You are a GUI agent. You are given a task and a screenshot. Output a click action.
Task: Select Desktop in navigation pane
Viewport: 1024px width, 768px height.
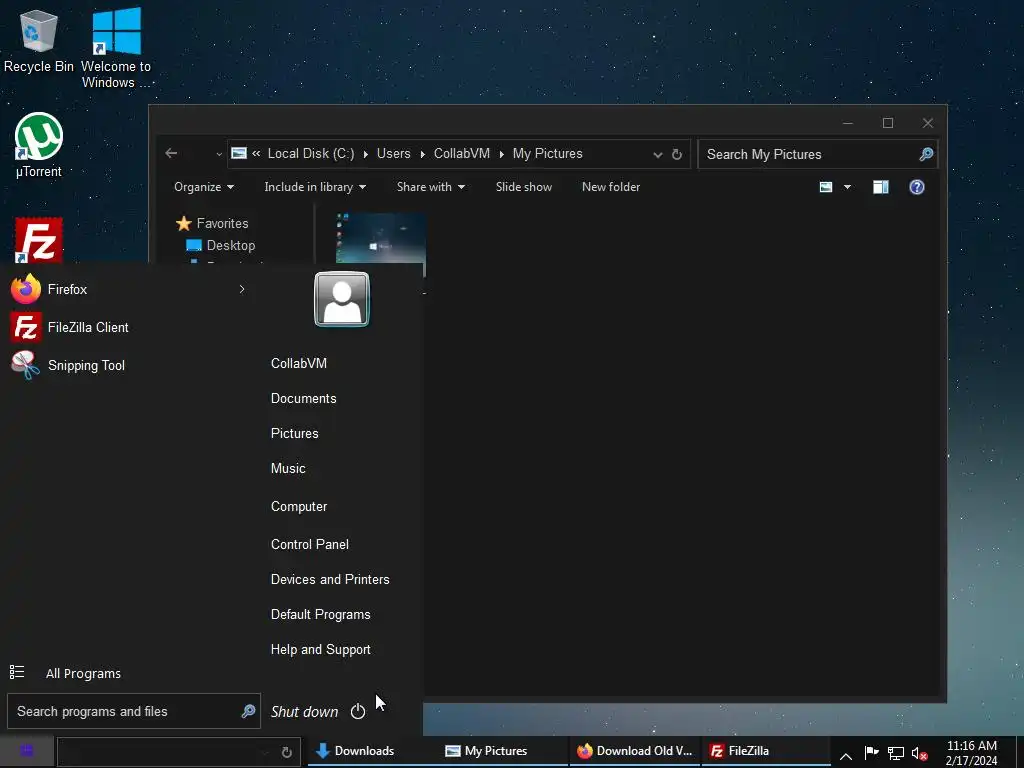(x=221, y=246)
